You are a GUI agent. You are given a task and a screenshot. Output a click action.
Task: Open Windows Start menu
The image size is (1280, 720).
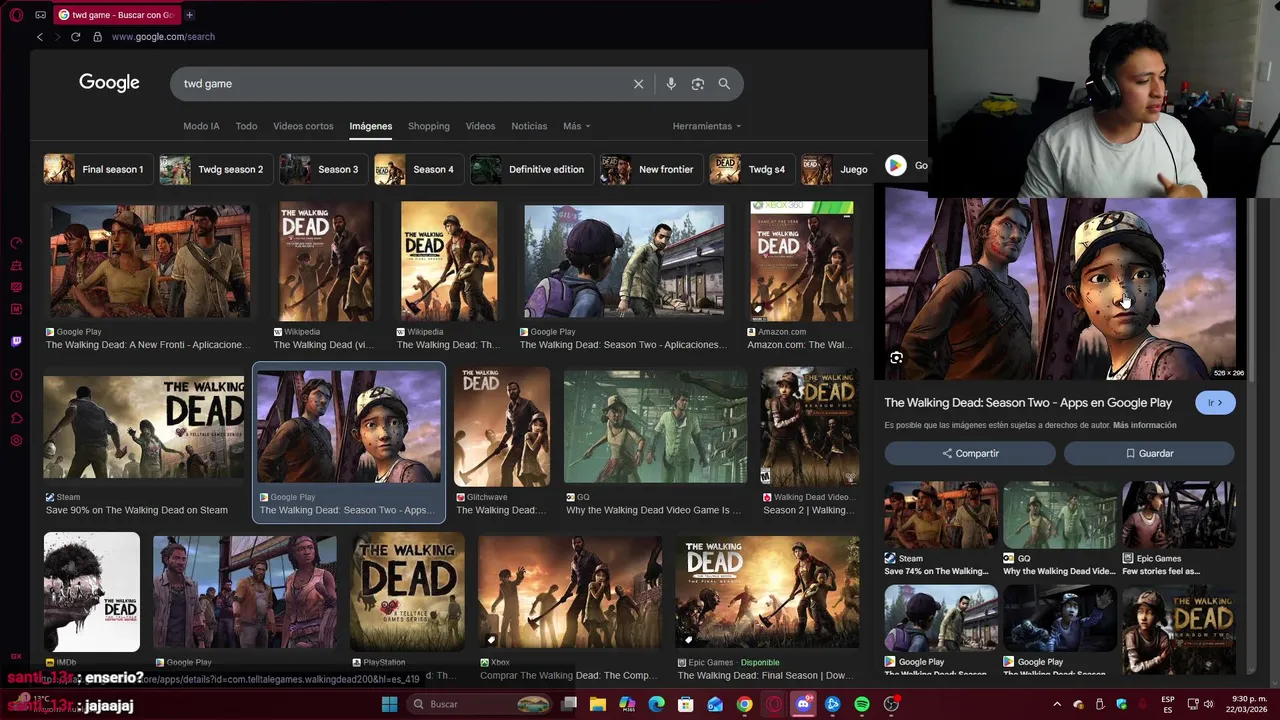389,704
